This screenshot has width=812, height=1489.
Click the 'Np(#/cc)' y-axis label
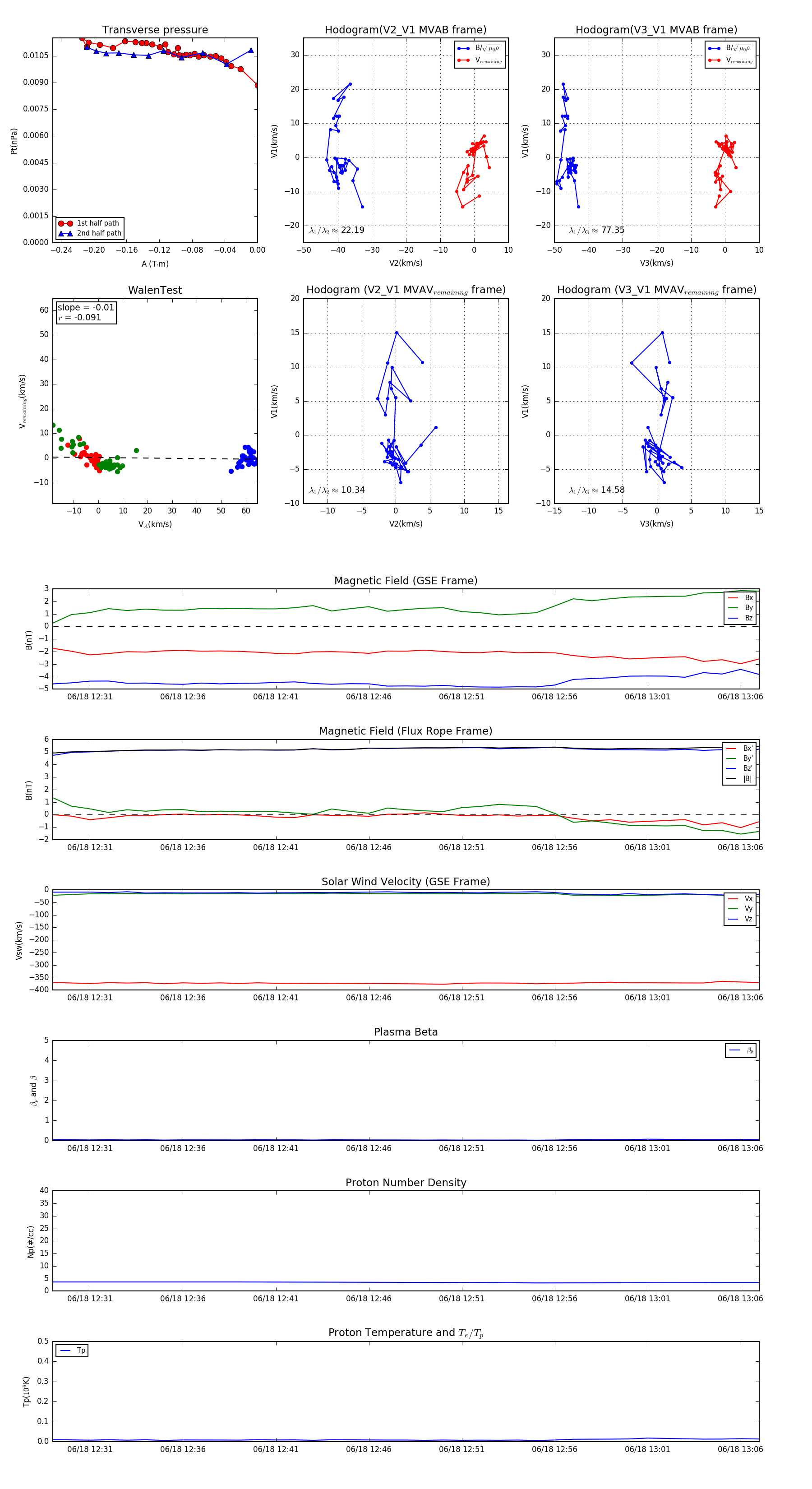pyautogui.click(x=31, y=1241)
